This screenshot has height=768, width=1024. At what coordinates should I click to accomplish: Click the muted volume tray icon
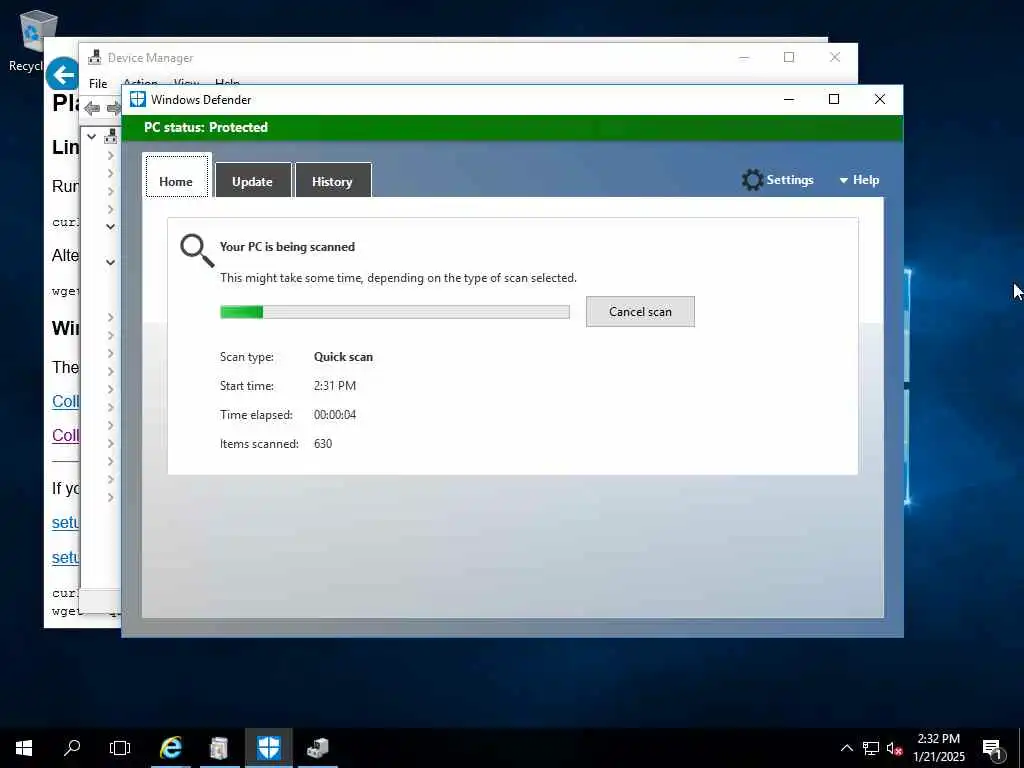(894, 748)
